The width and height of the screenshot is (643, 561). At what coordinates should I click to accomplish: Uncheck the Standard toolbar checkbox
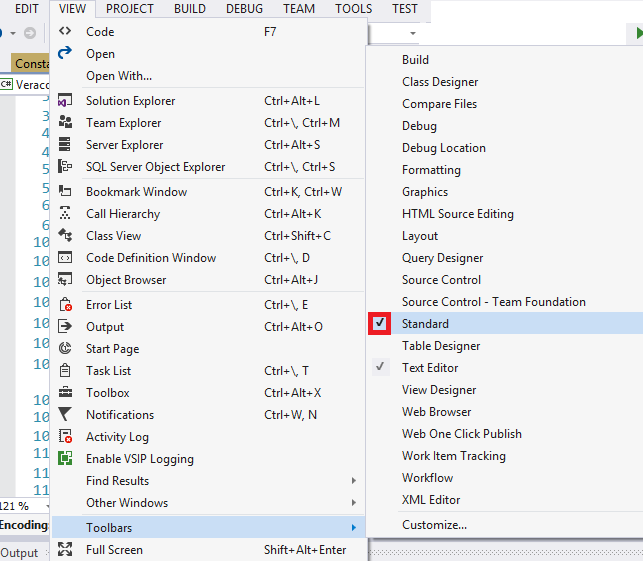(x=379, y=324)
